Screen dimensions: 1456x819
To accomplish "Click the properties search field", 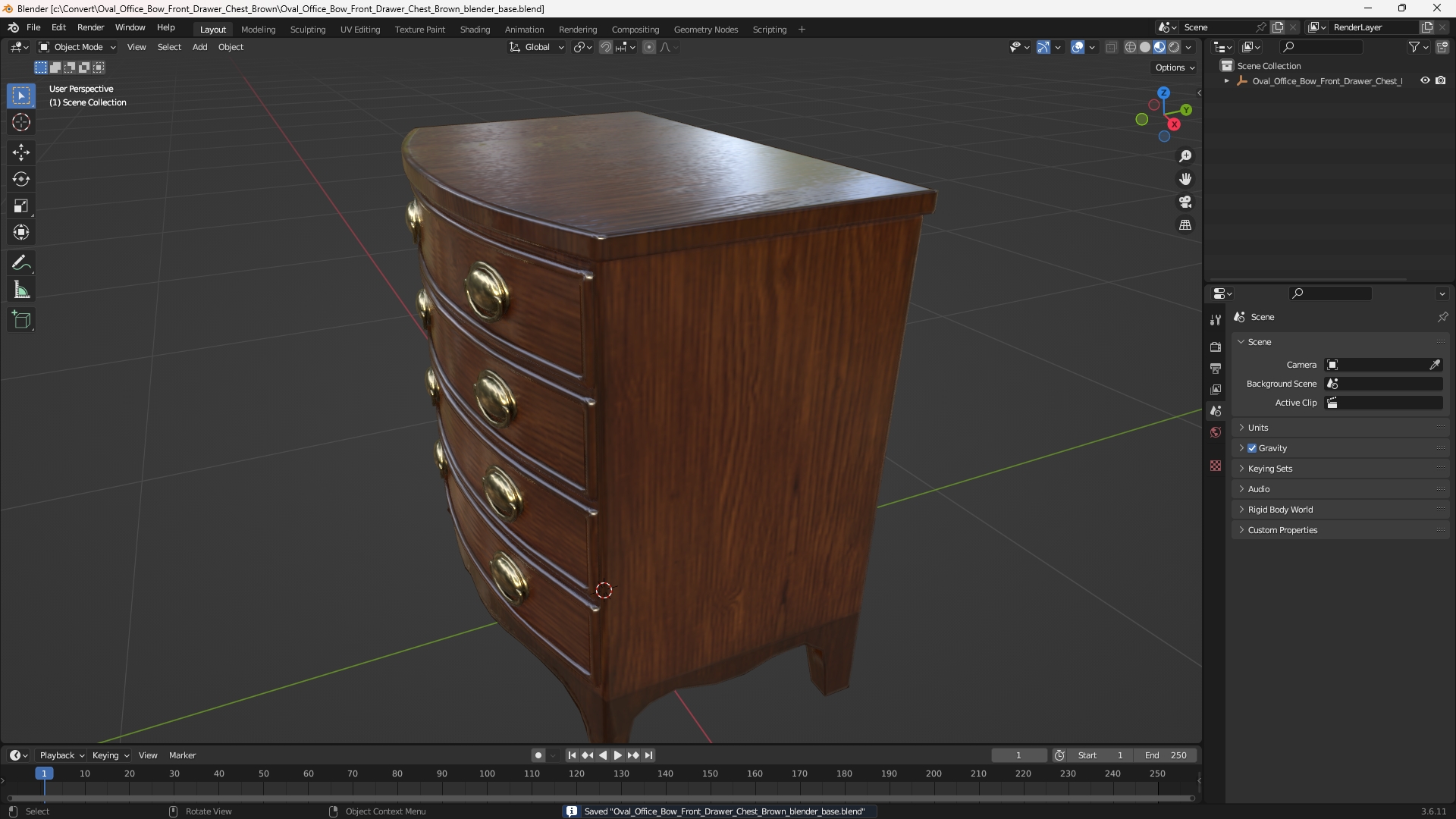I will pyautogui.click(x=1330, y=293).
